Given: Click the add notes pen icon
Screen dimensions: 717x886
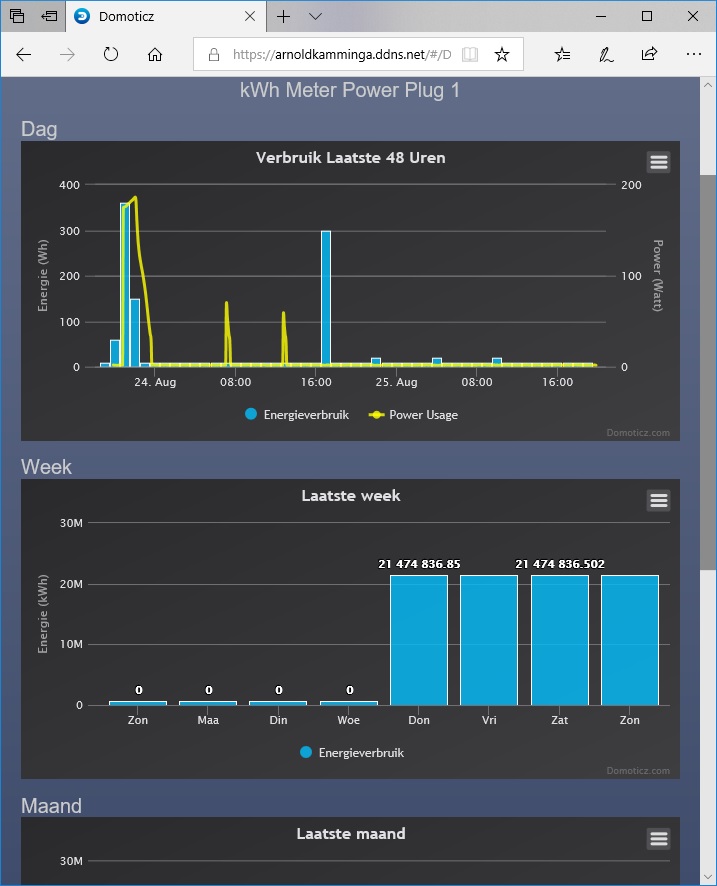Looking at the screenshot, I should point(606,54).
